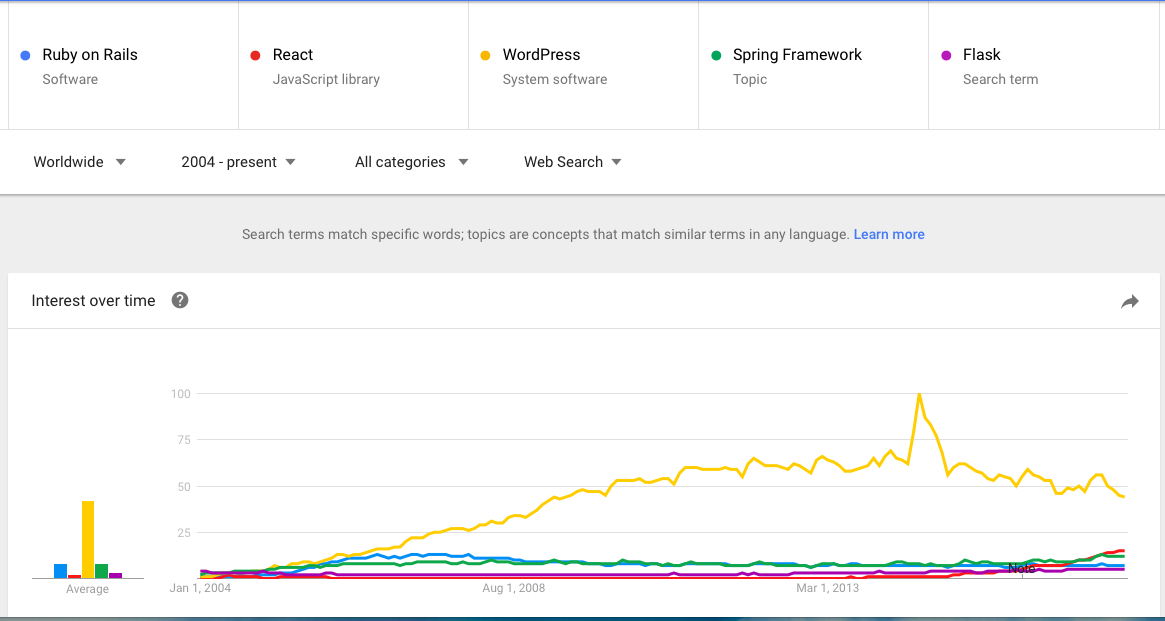Select the Flask search term box
This screenshot has width=1165, height=621.
pos(1044,65)
